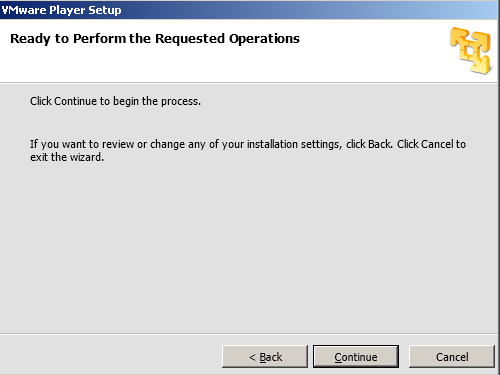Click the VMware yellow boxes logo icon

pyautogui.click(x=470, y=51)
